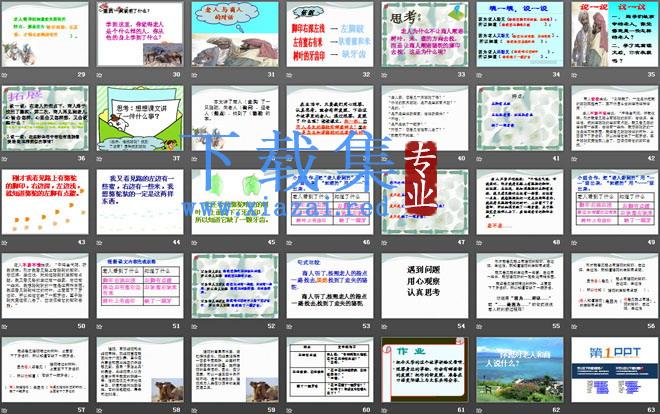Click the animation star icon under slide 50
Screen dimensions: 660x414
coord(4,326)
